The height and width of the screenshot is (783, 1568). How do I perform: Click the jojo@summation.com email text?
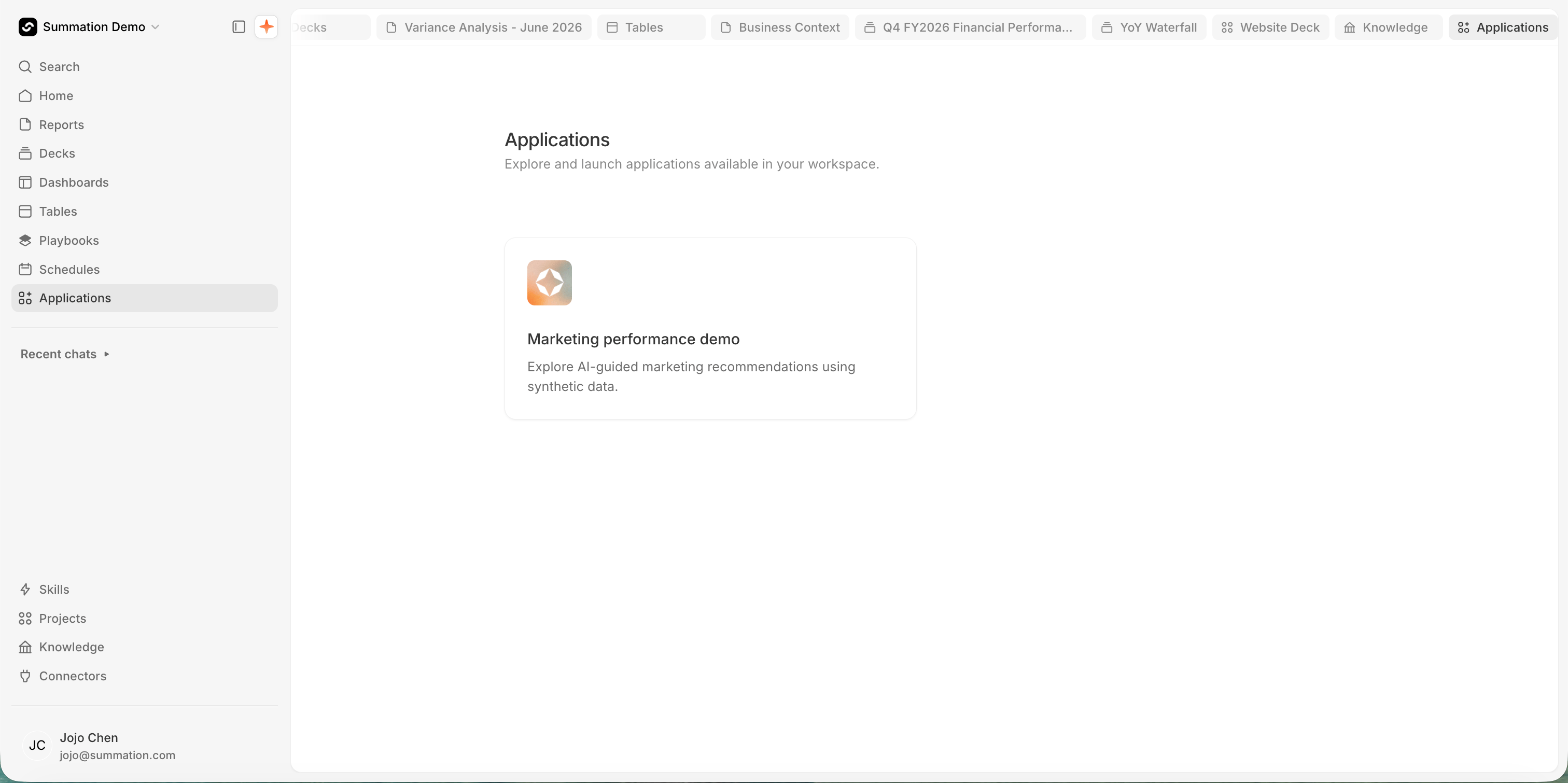[x=118, y=755]
